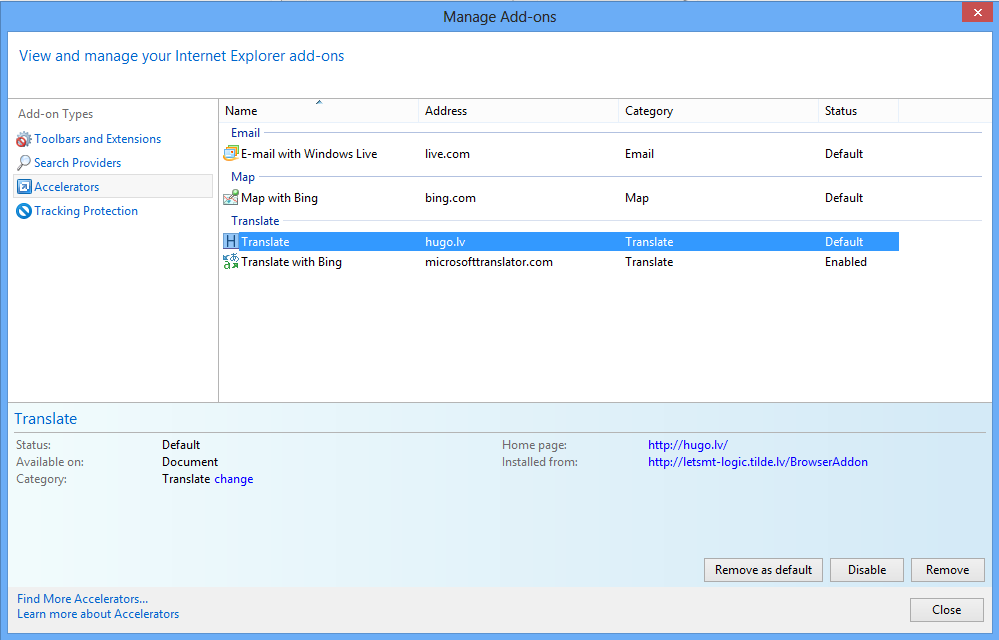Click the Translate details heading

click(x=45, y=418)
